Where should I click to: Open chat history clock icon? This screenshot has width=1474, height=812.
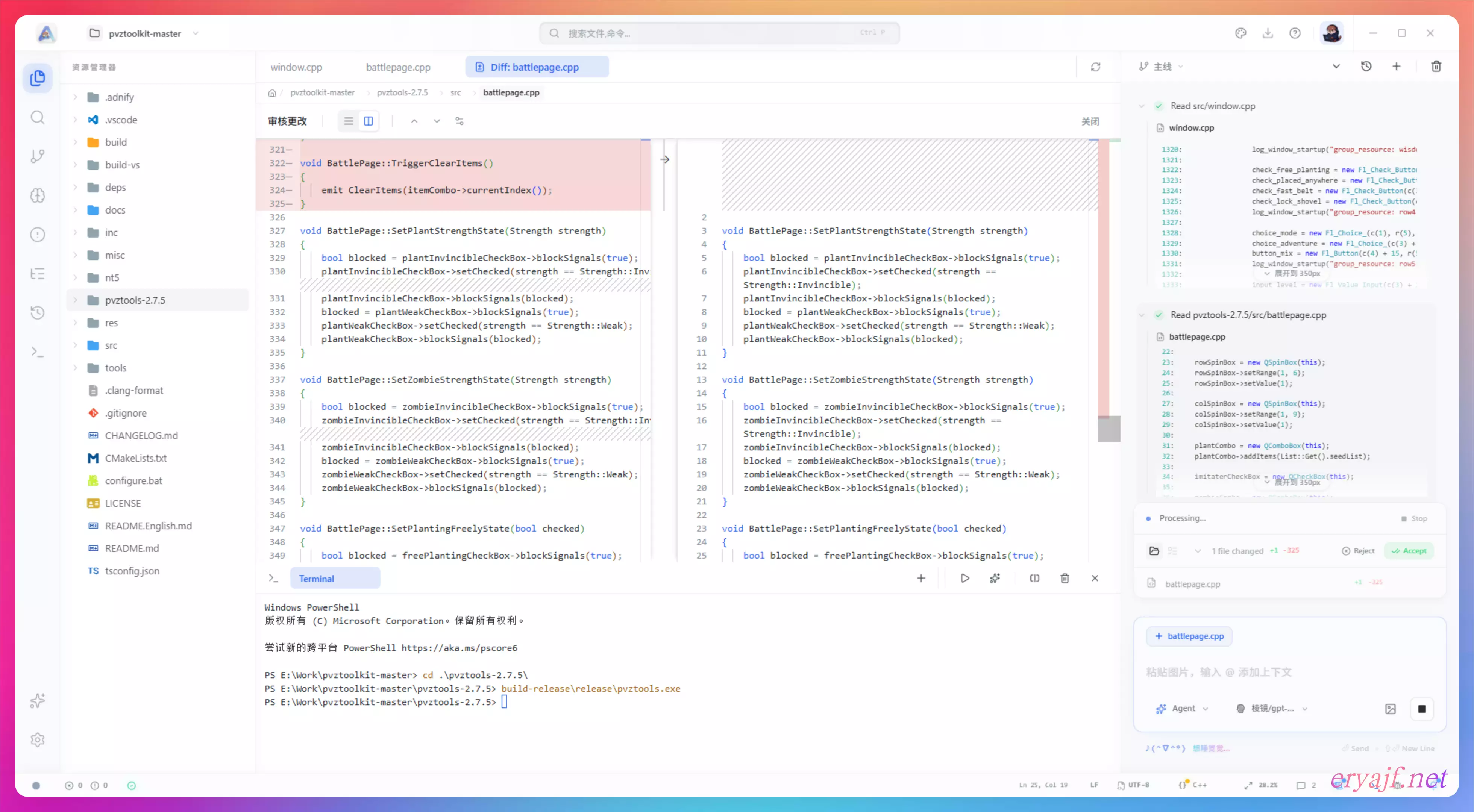point(1366,67)
